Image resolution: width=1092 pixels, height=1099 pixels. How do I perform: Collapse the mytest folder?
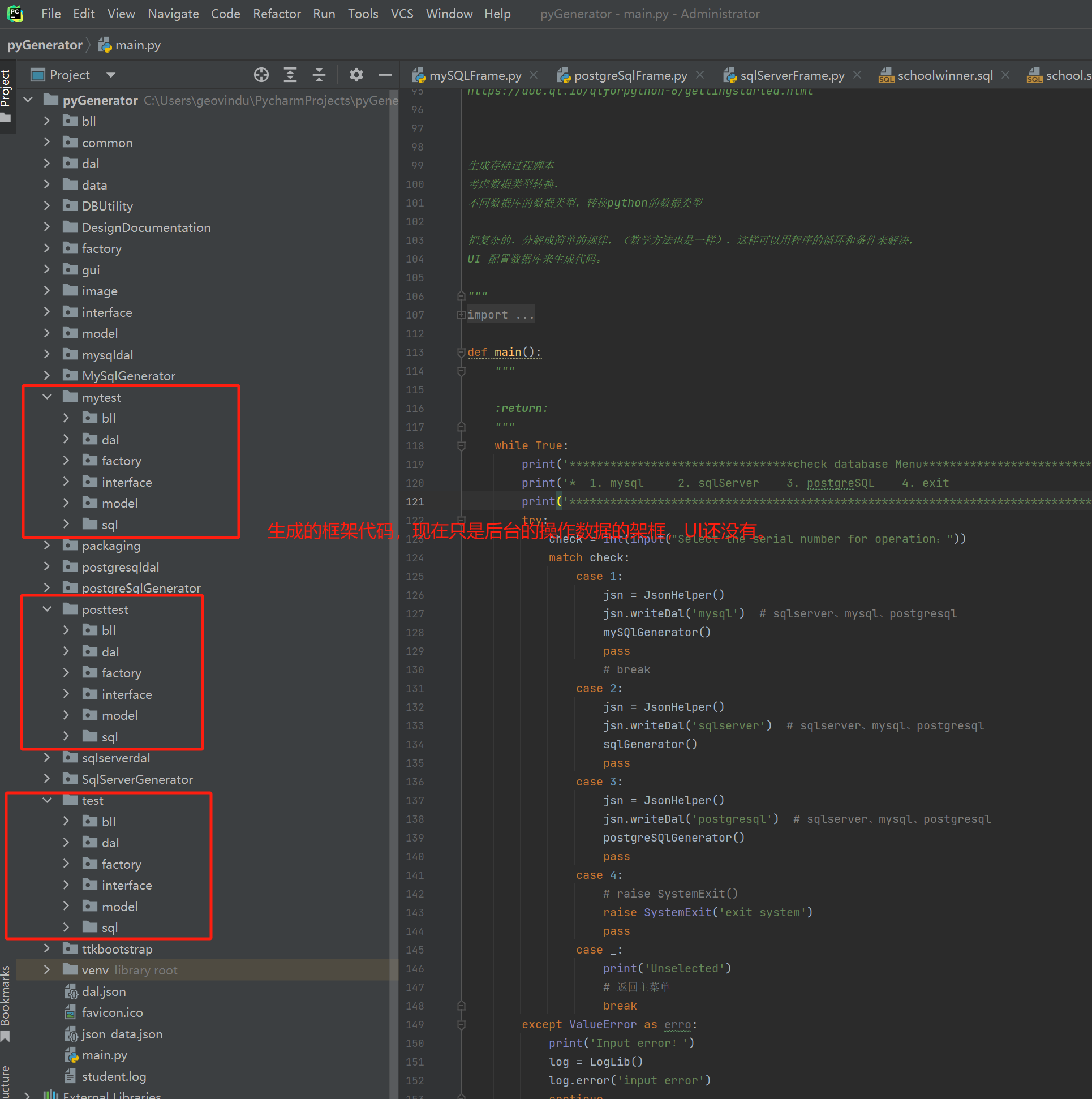(47, 397)
